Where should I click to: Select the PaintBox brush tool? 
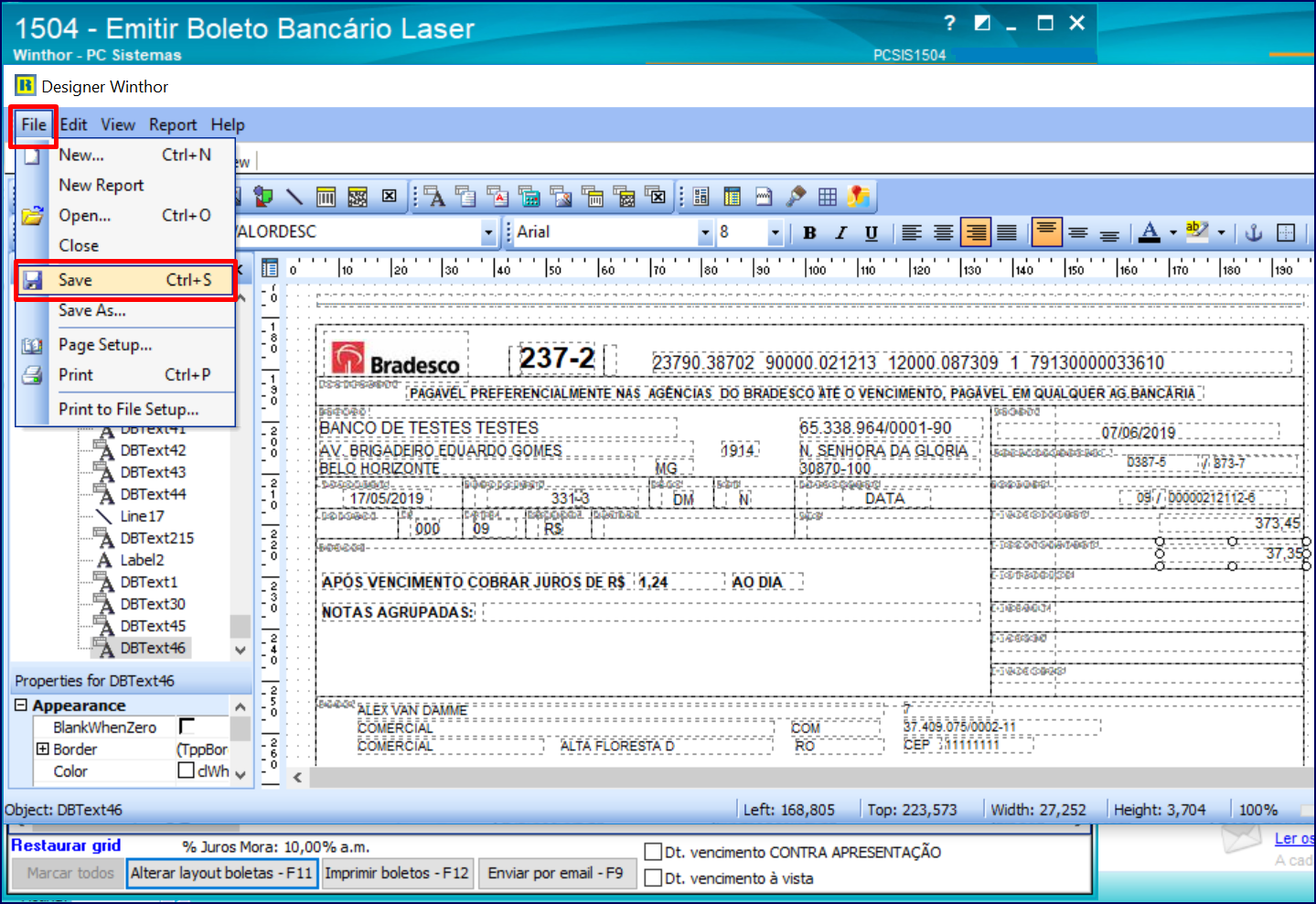796,196
